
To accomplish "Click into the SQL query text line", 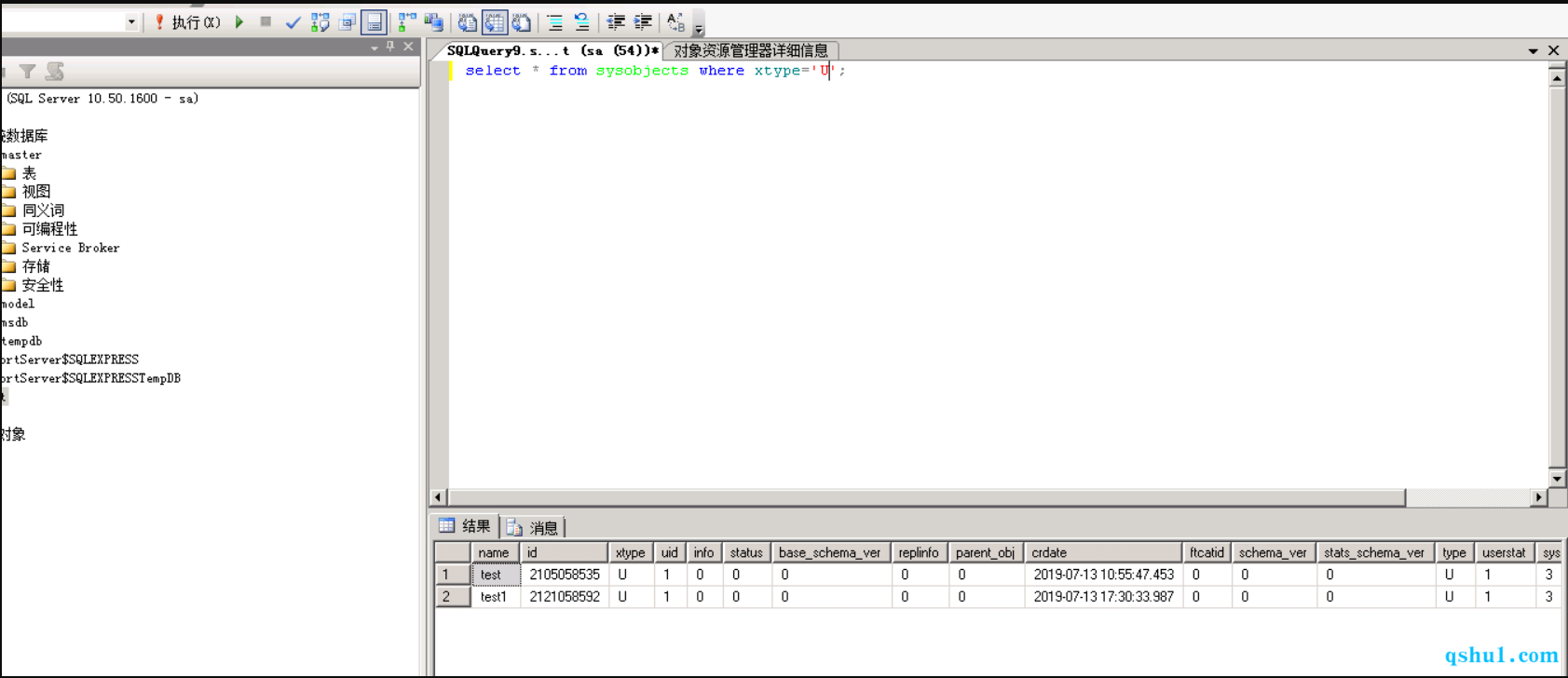I will coord(655,71).
